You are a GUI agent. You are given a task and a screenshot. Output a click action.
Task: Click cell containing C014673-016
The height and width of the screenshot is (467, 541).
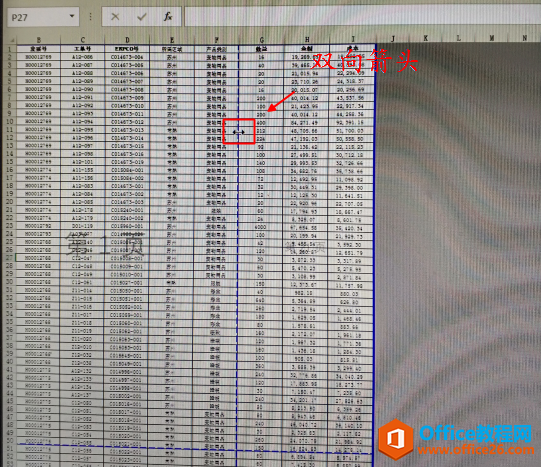click(x=127, y=154)
